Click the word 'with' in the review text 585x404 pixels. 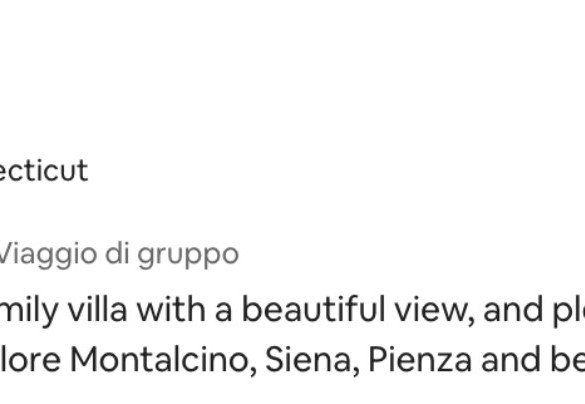pyautogui.click(x=171, y=309)
